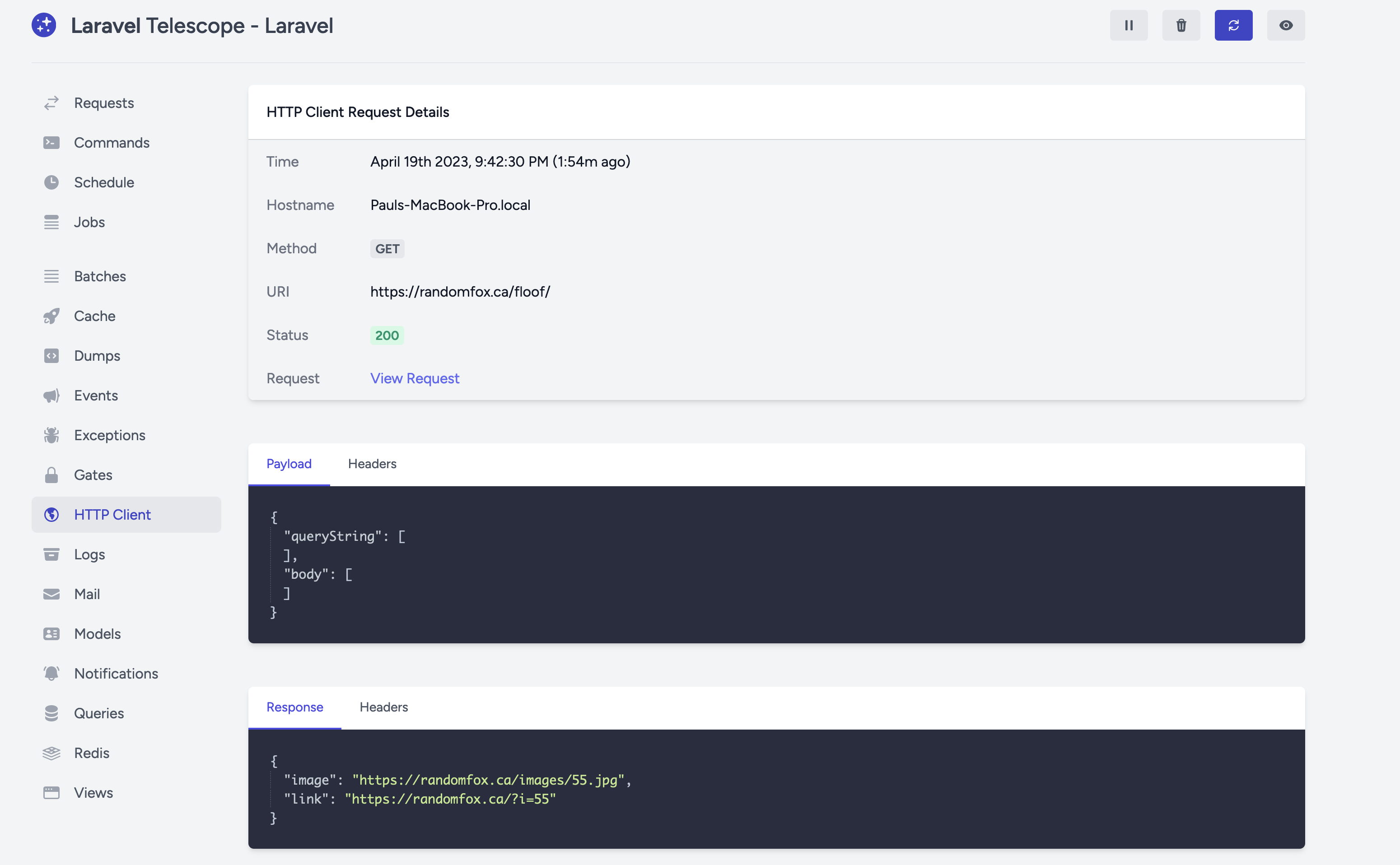The width and height of the screenshot is (1400, 865).
Task: Navigate to Batches
Action: [x=126, y=276]
